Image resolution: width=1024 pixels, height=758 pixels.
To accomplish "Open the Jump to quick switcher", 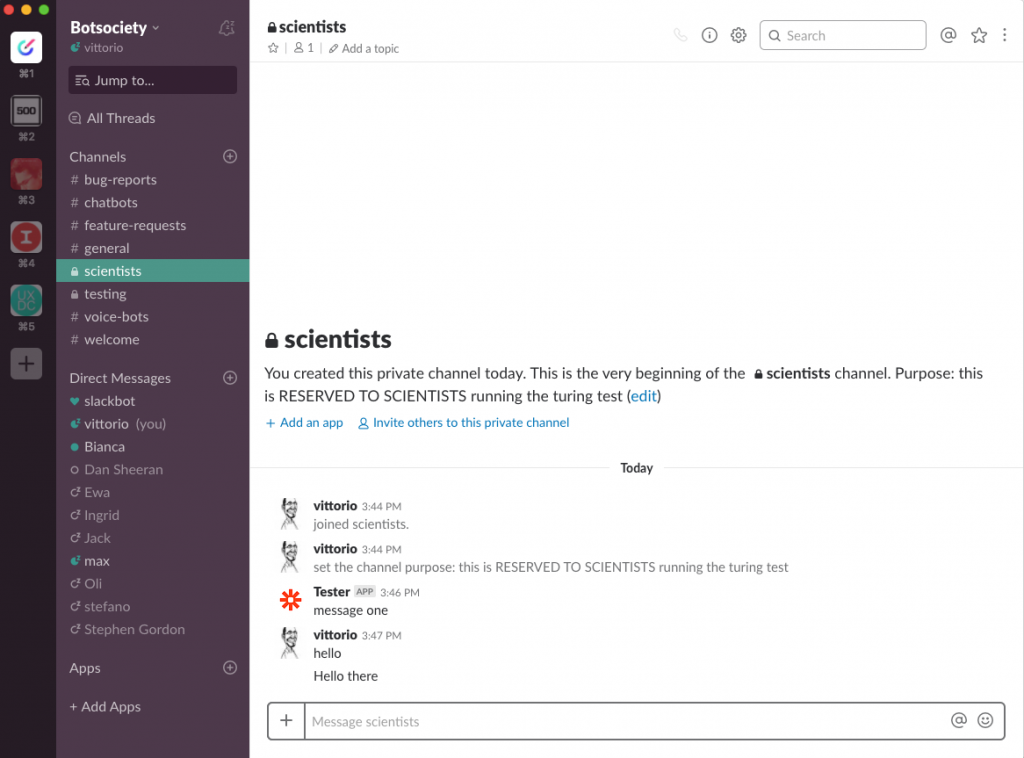I will click(153, 80).
